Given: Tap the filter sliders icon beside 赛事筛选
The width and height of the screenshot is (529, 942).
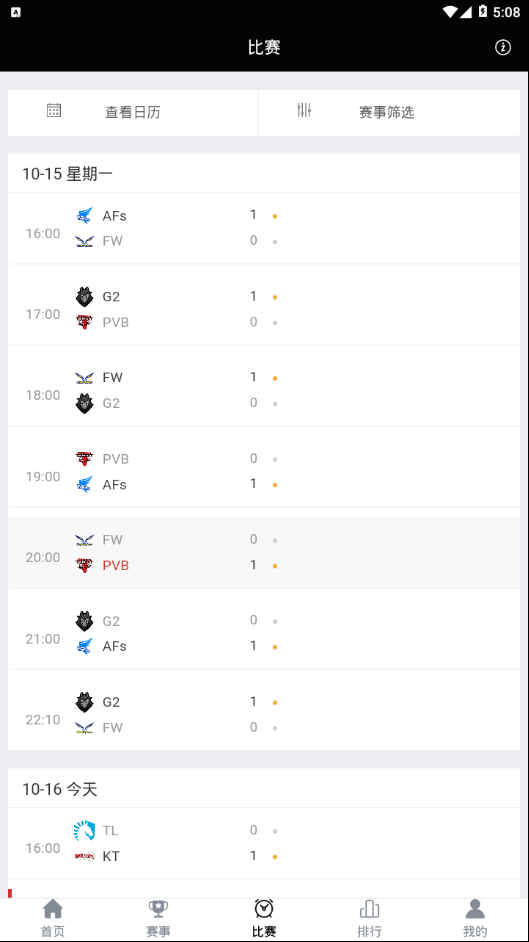Looking at the screenshot, I should point(304,110).
